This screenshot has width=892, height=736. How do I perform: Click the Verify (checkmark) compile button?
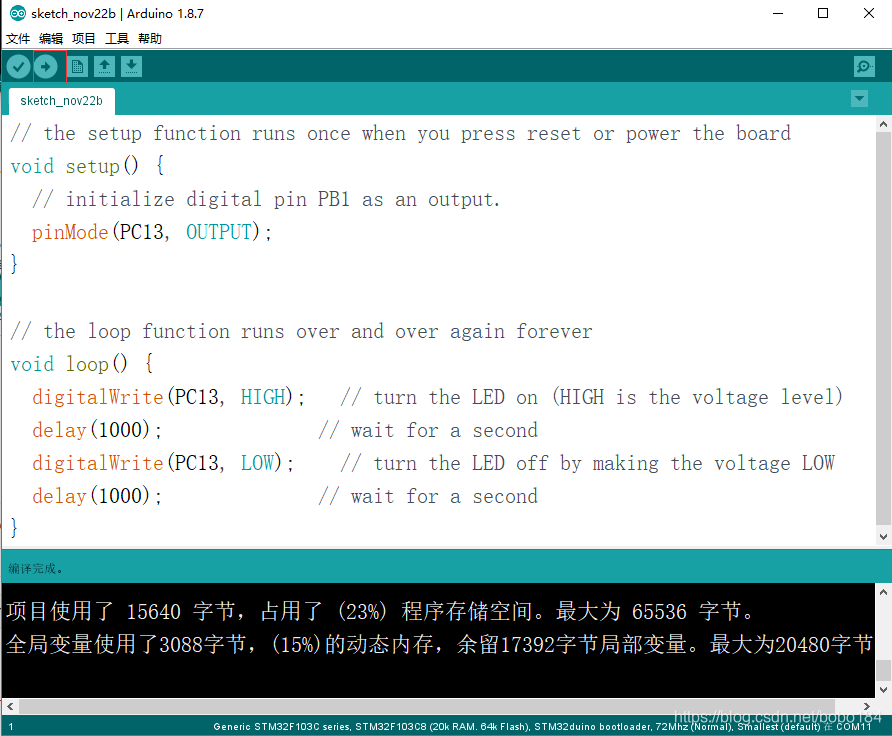[18, 67]
